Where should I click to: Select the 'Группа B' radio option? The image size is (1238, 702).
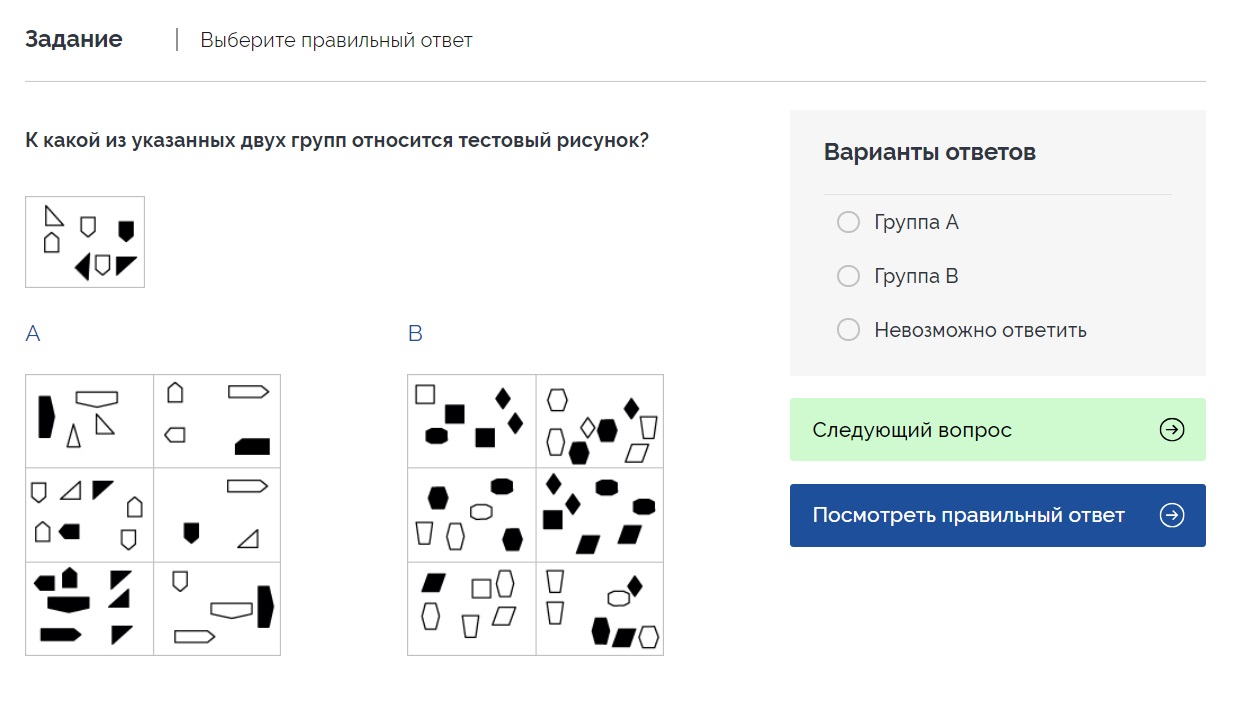(x=848, y=276)
